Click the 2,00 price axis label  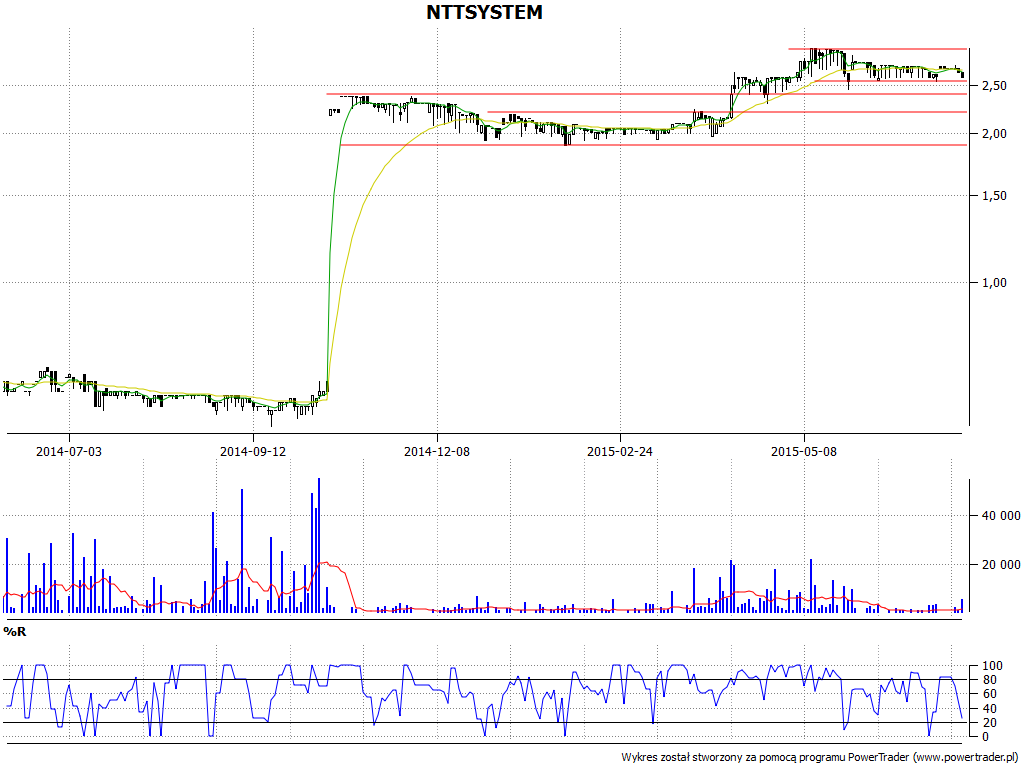(x=994, y=133)
